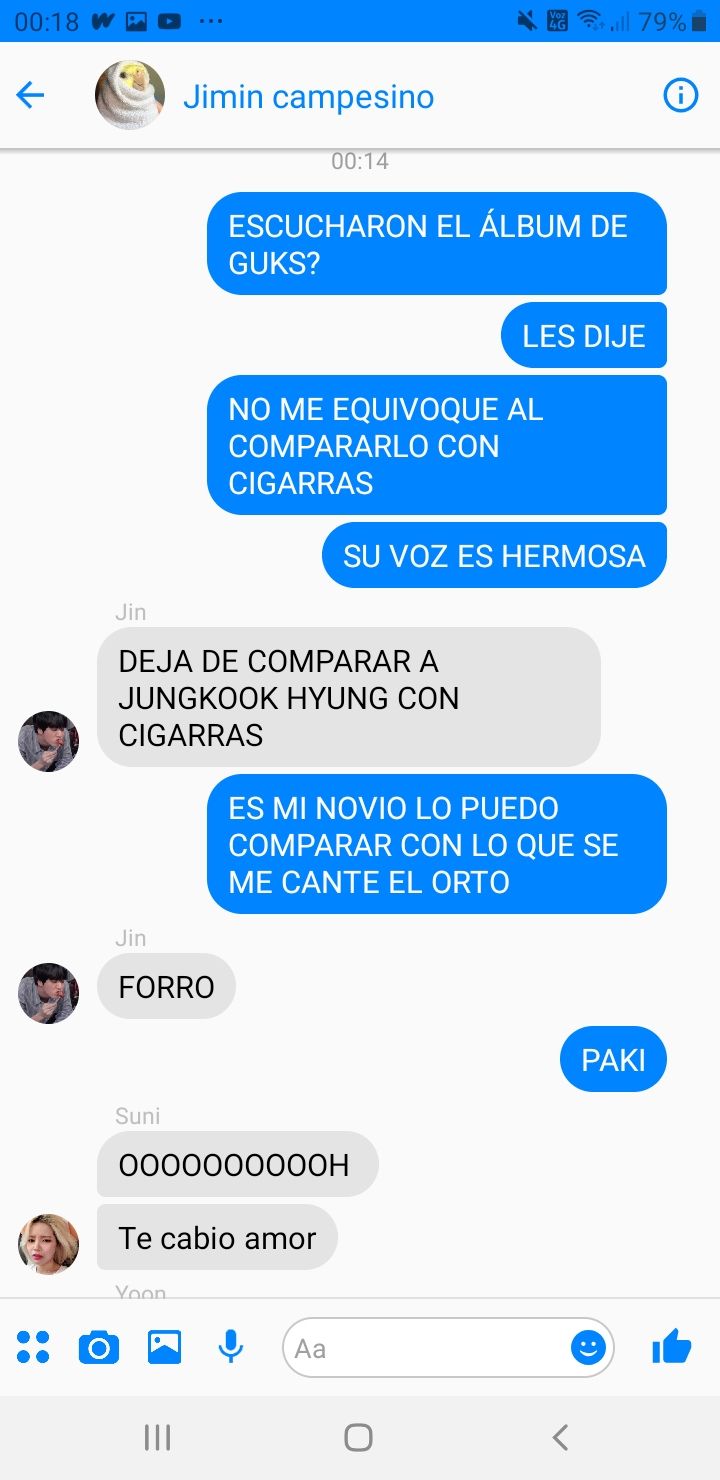This screenshot has height=1480, width=720.
Task: Open the Jimin campesino chat title
Action: tap(308, 97)
